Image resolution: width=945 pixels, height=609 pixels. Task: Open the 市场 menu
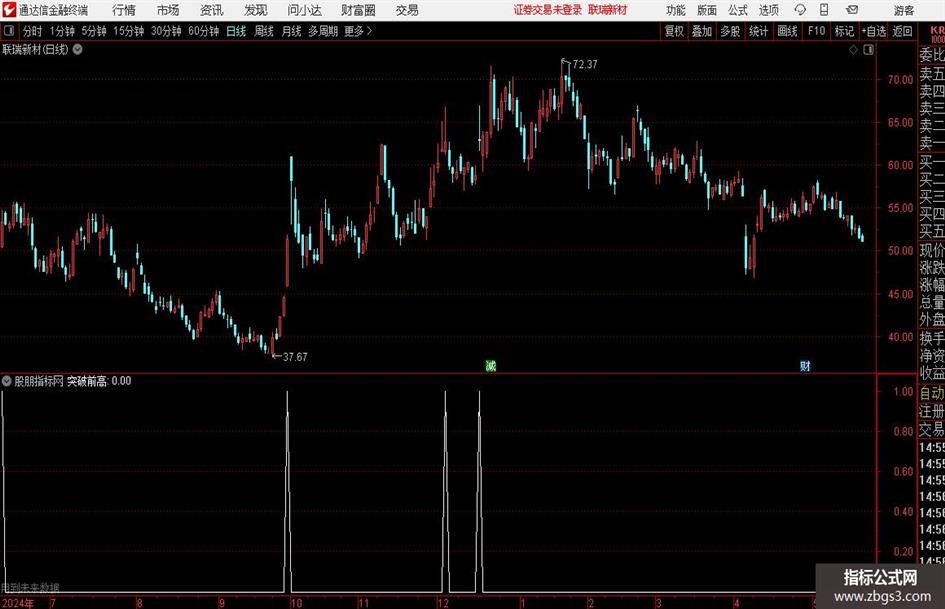(168, 10)
